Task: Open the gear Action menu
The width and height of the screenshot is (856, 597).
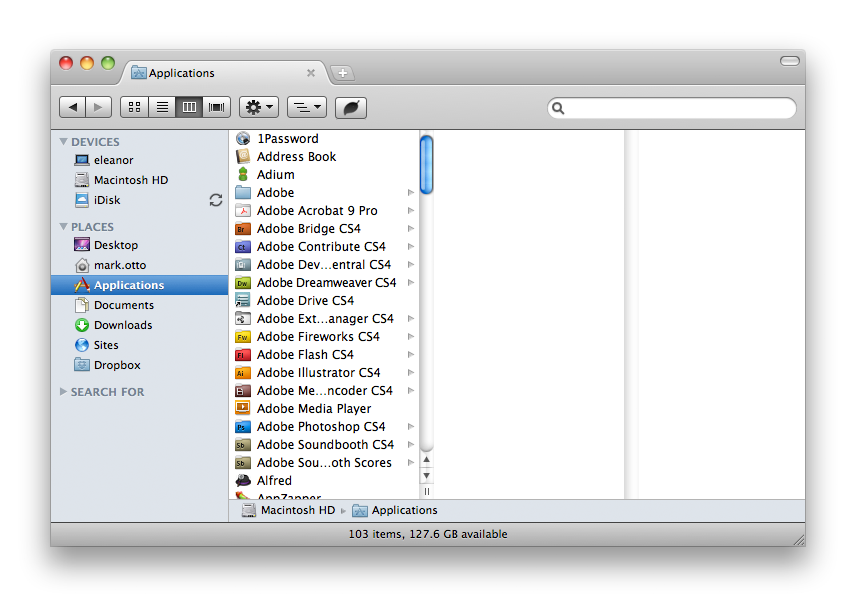Action: click(x=259, y=107)
